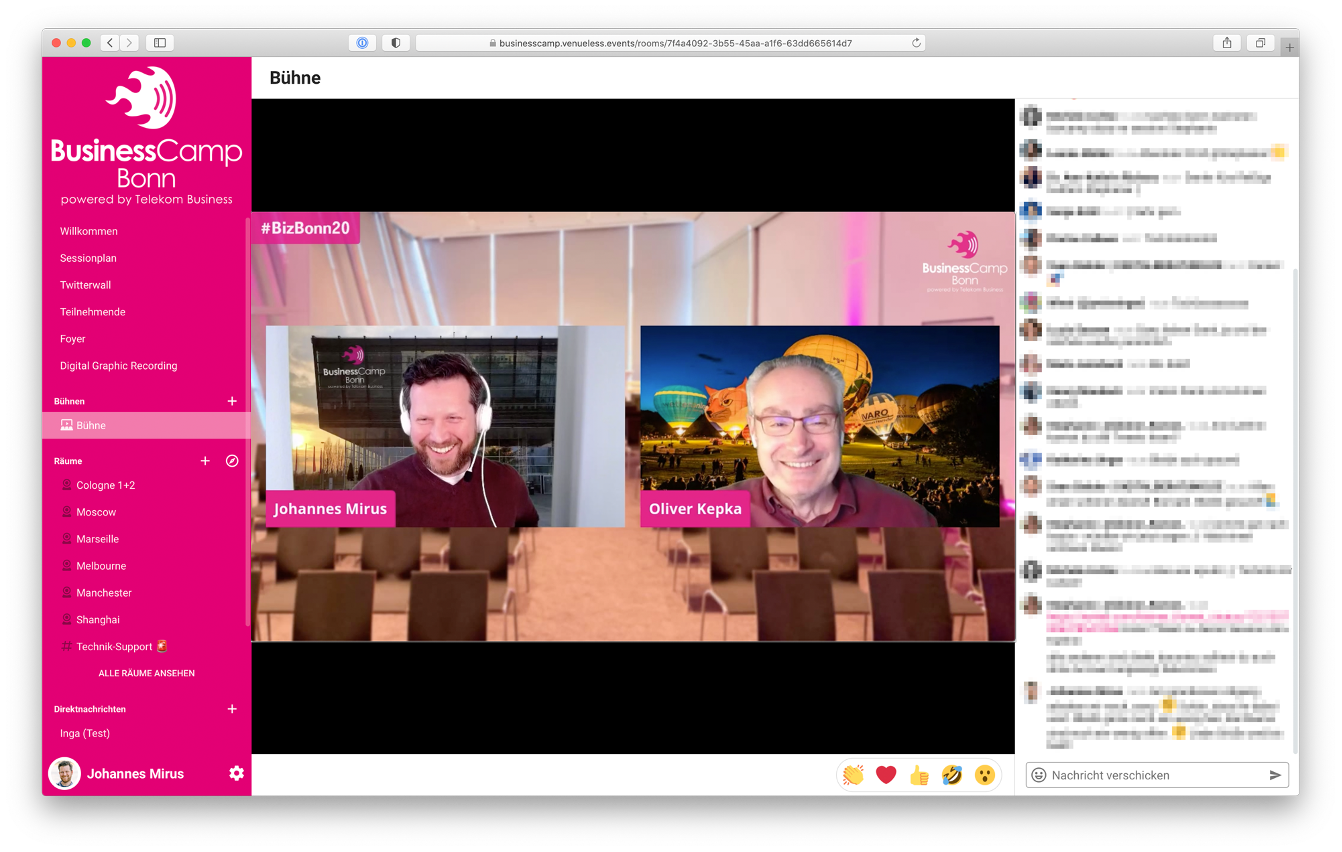Image resolution: width=1342 pixels, height=852 pixels.
Task: Open Safari share button in toolbar
Action: (1227, 43)
